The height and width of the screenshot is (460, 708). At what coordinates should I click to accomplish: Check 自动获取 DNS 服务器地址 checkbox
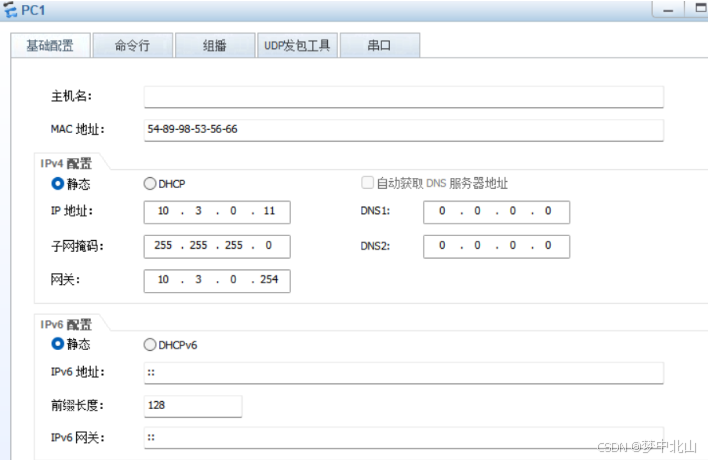[x=368, y=183]
